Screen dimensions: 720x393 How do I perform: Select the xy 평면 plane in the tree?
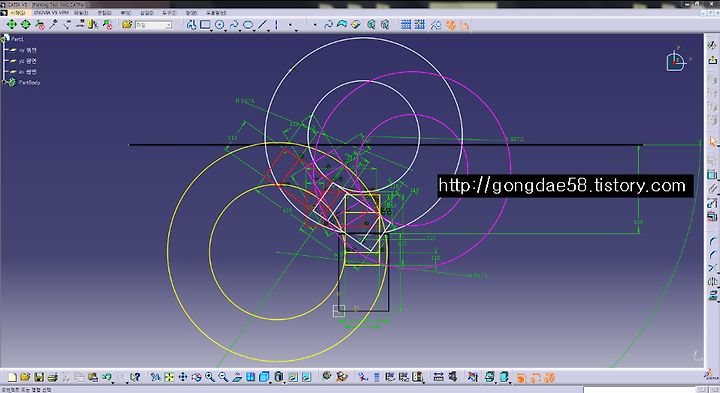tap(27, 50)
